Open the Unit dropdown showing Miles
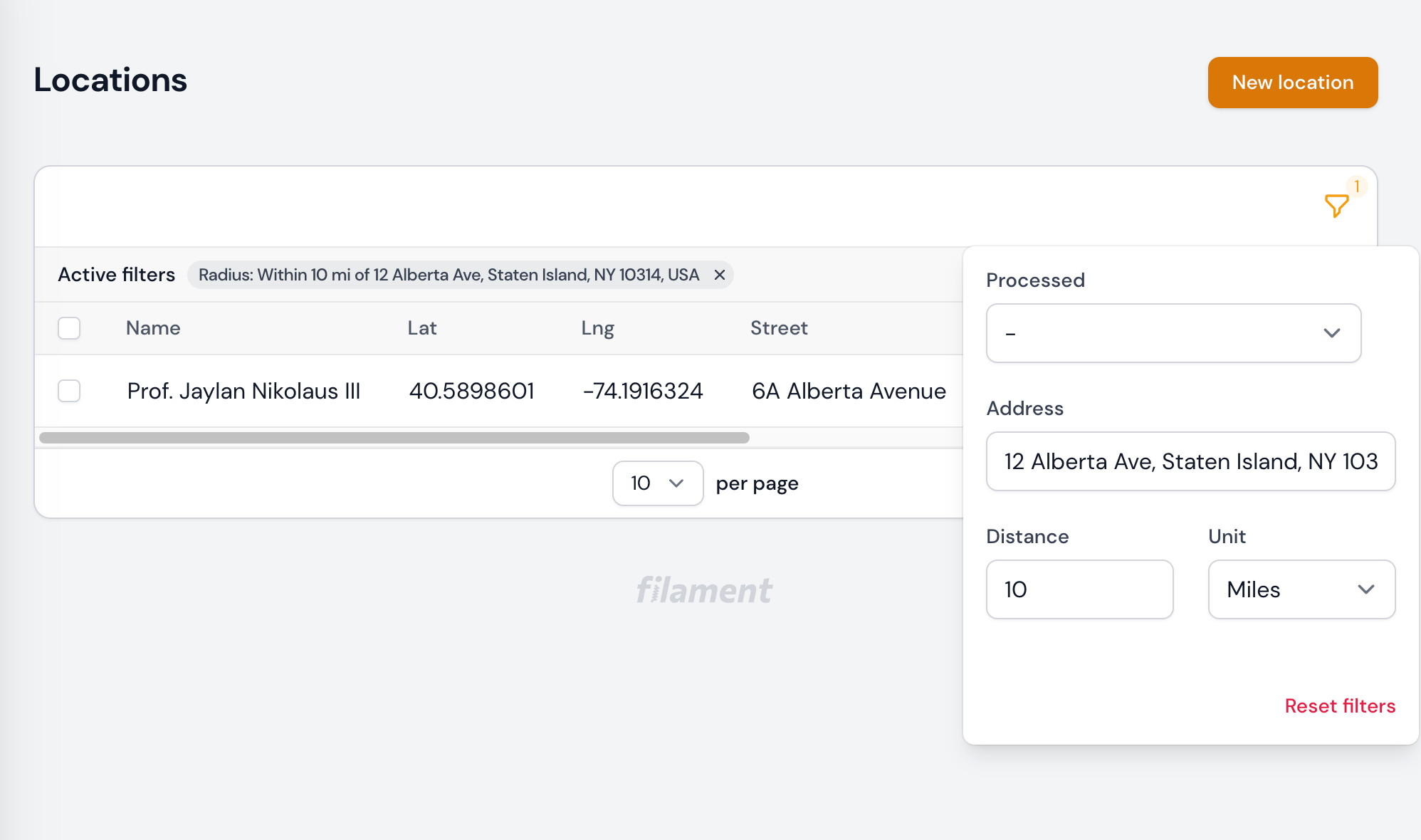Screen dimensions: 1421x840 point(1301,589)
